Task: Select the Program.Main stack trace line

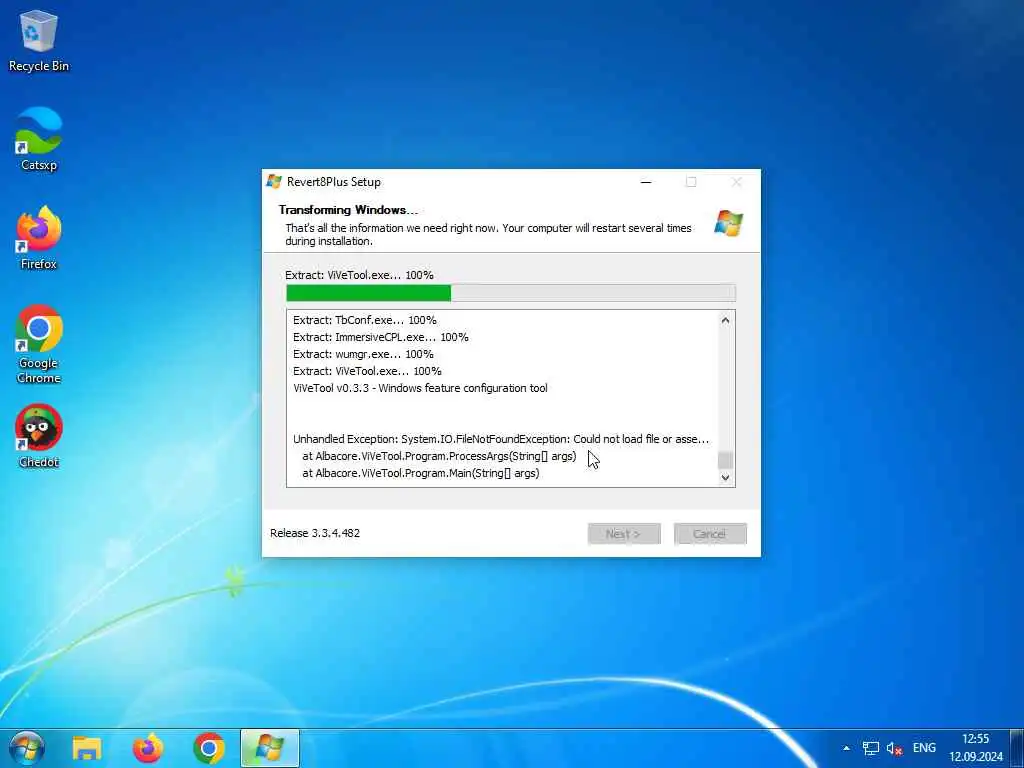Action: 421,473
